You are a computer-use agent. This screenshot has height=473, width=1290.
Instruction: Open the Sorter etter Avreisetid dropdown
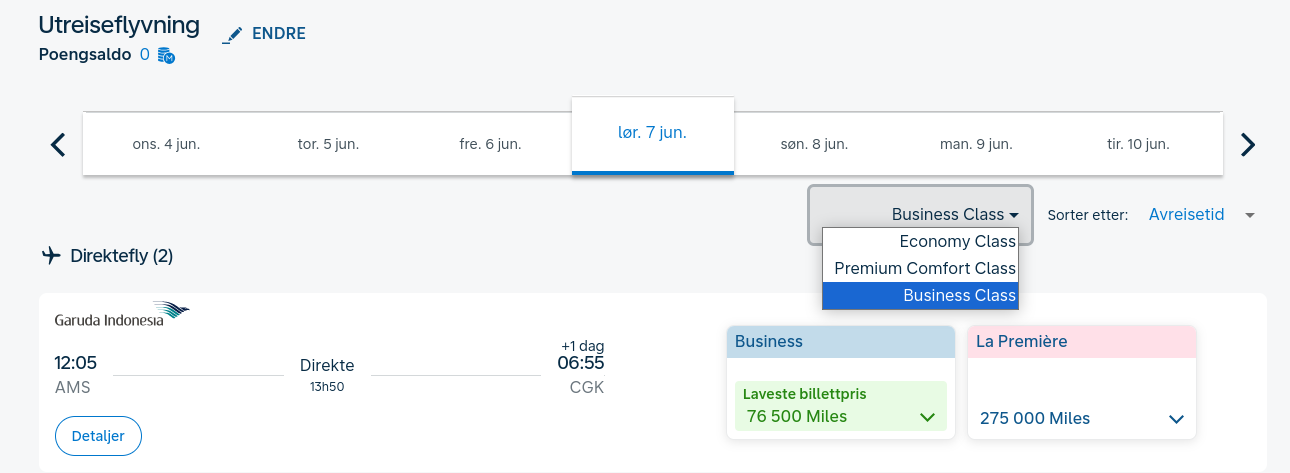[1200, 215]
